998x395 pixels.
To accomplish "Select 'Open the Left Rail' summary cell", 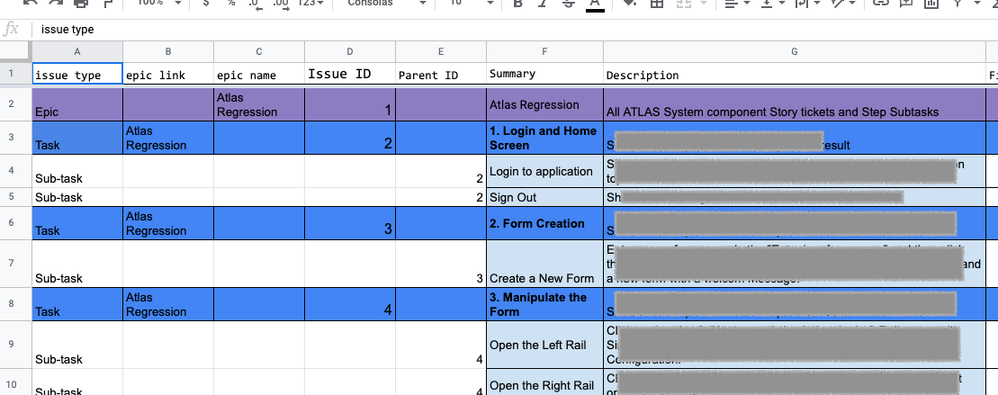I will tap(545, 345).
